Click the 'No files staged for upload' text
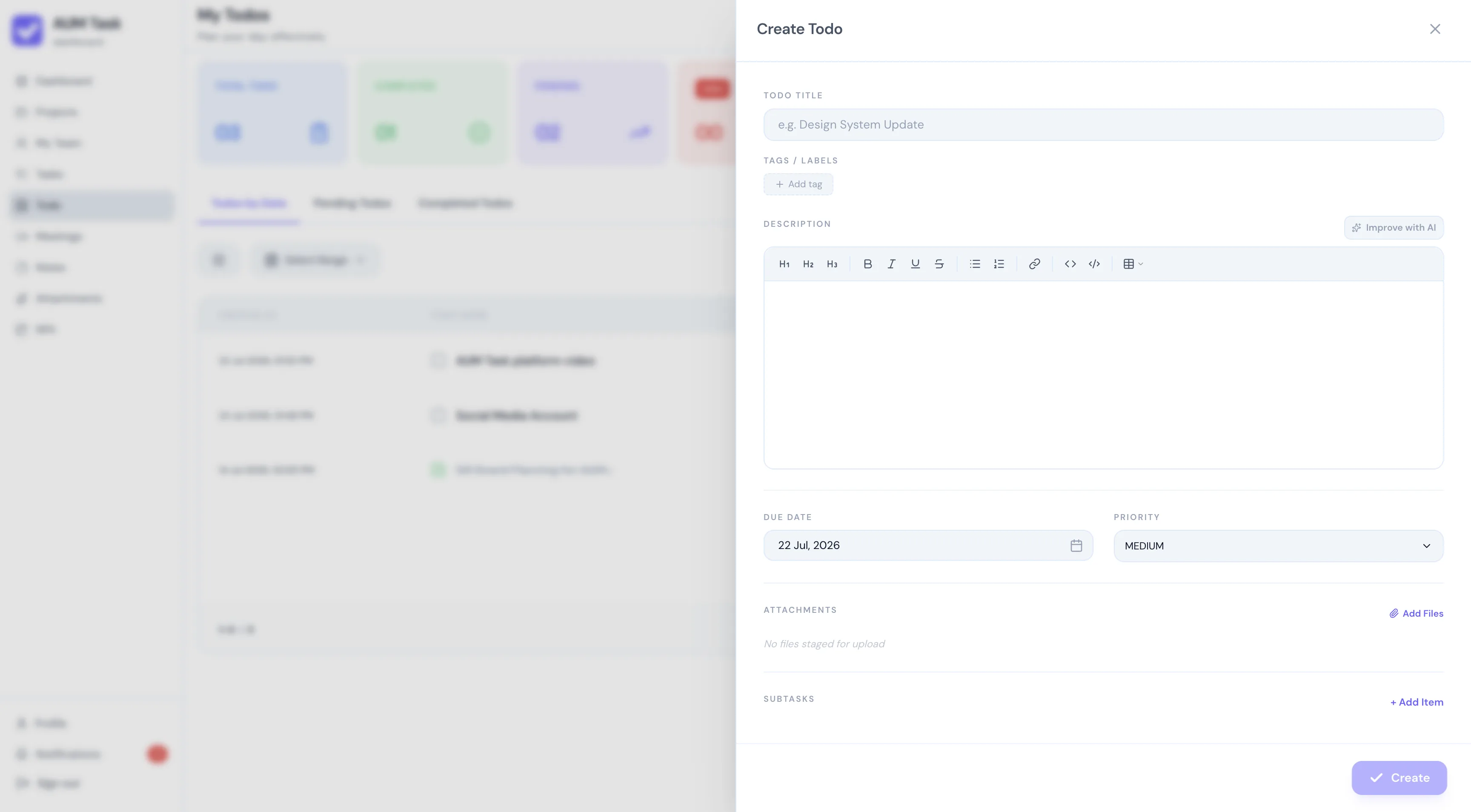 (824, 644)
